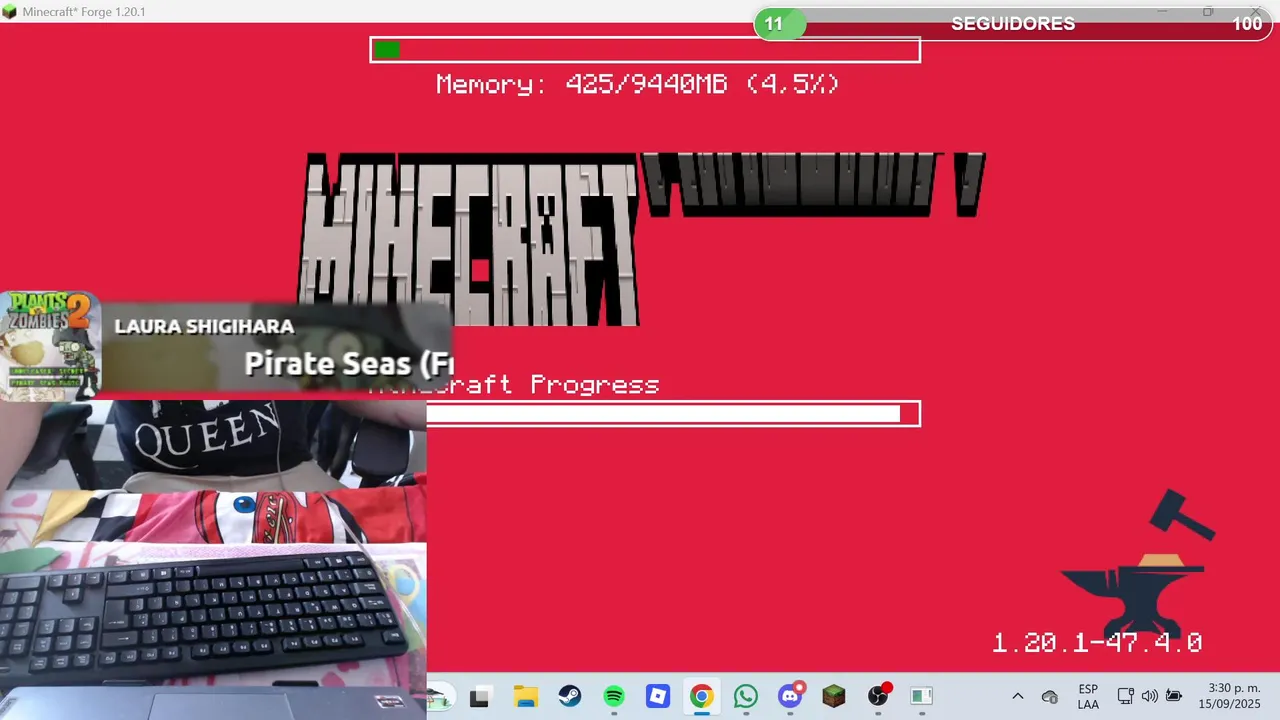
Task: Click the follower count 11 badge
Action: coord(775,23)
